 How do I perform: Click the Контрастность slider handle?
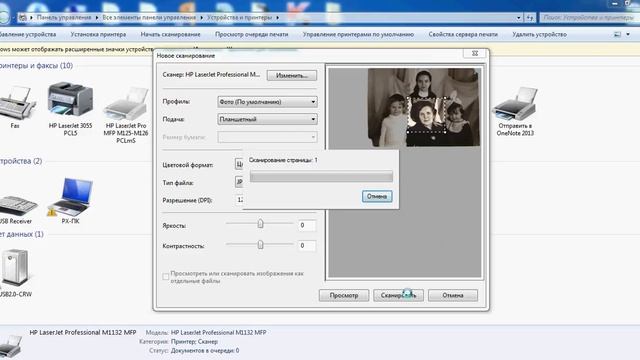pyautogui.click(x=260, y=244)
